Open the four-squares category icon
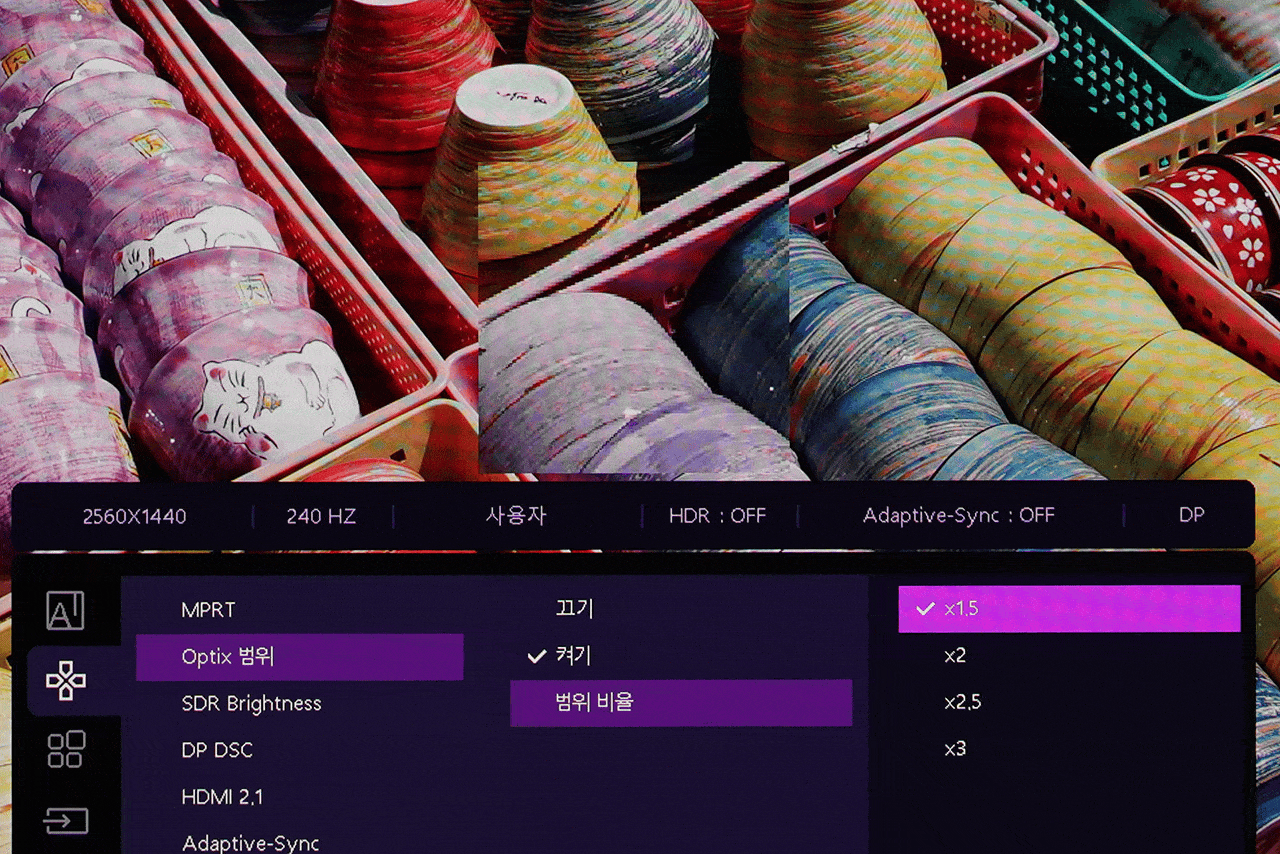The width and height of the screenshot is (1280, 854). 66,749
